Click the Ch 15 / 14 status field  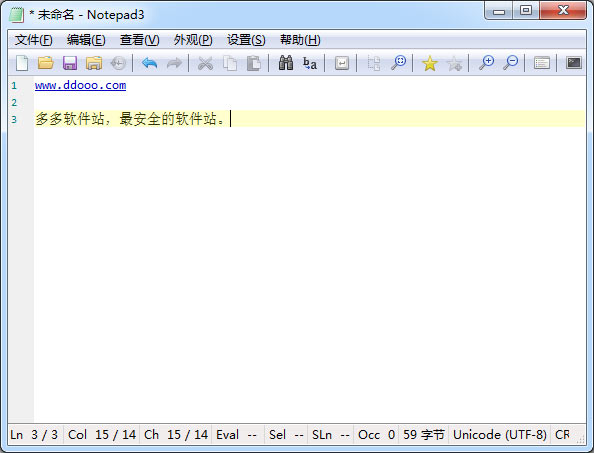pyautogui.click(x=176, y=434)
